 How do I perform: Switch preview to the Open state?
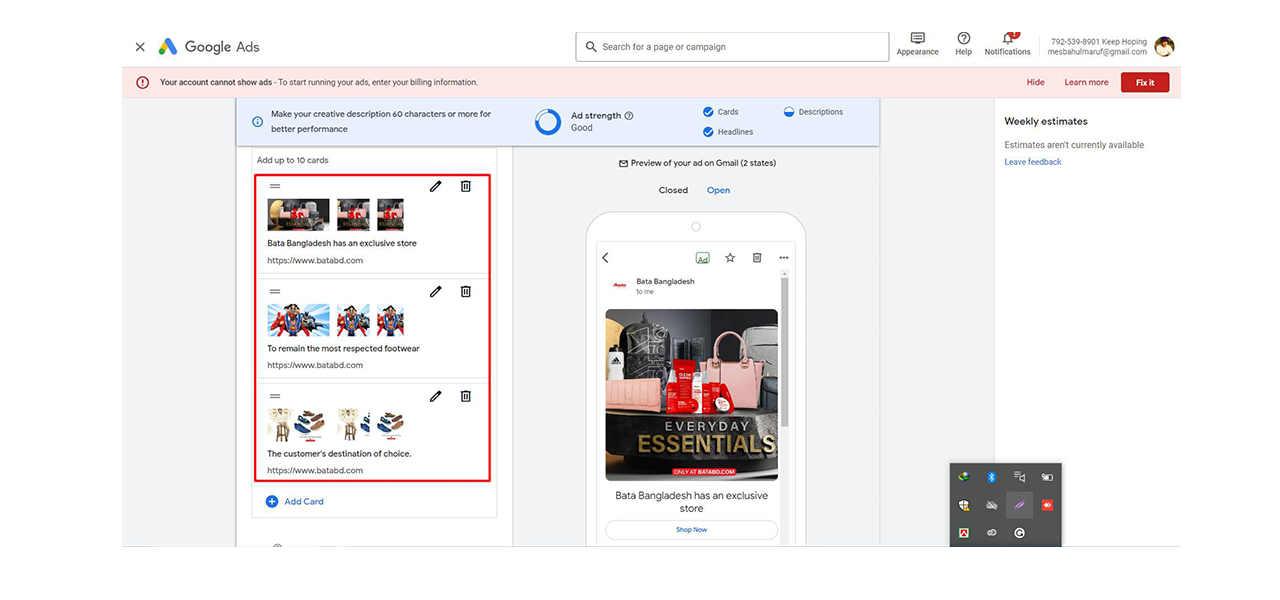(718, 190)
